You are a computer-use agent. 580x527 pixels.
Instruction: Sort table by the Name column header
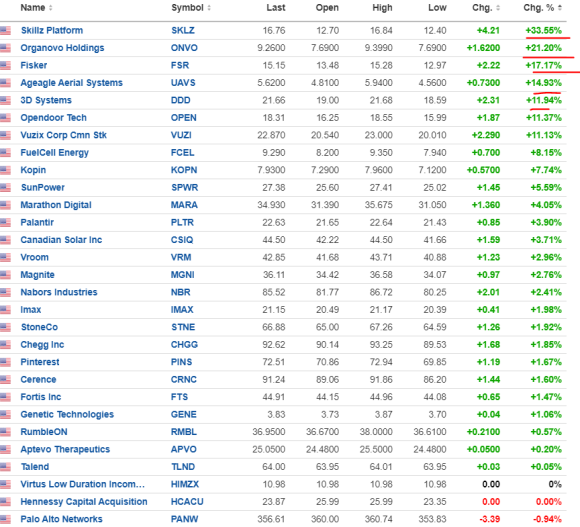pos(36,8)
